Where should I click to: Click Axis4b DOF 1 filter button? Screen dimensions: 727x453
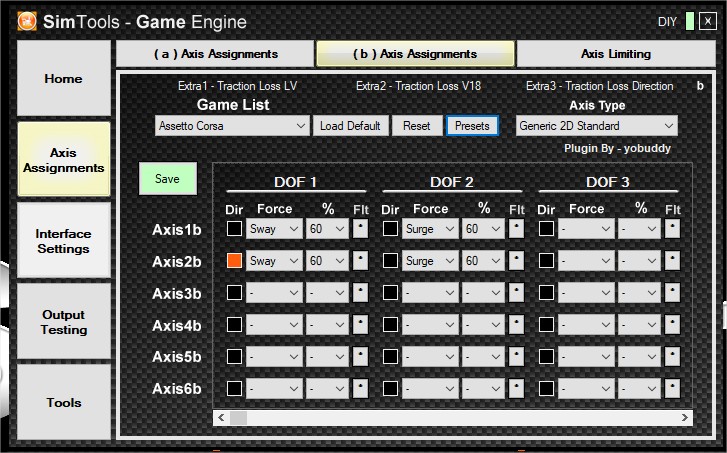[x=361, y=325]
